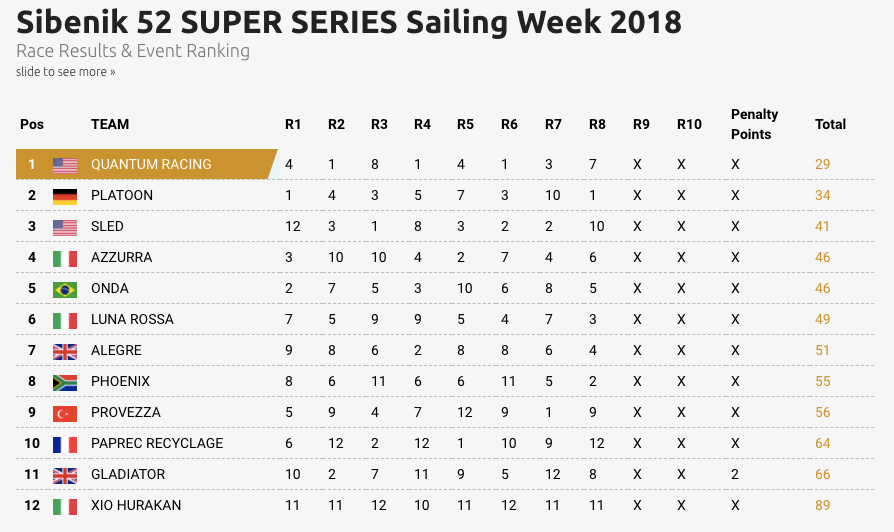The height and width of the screenshot is (532, 894).
Task: Click the South African flag beside Phoenix
Action: tap(65, 383)
